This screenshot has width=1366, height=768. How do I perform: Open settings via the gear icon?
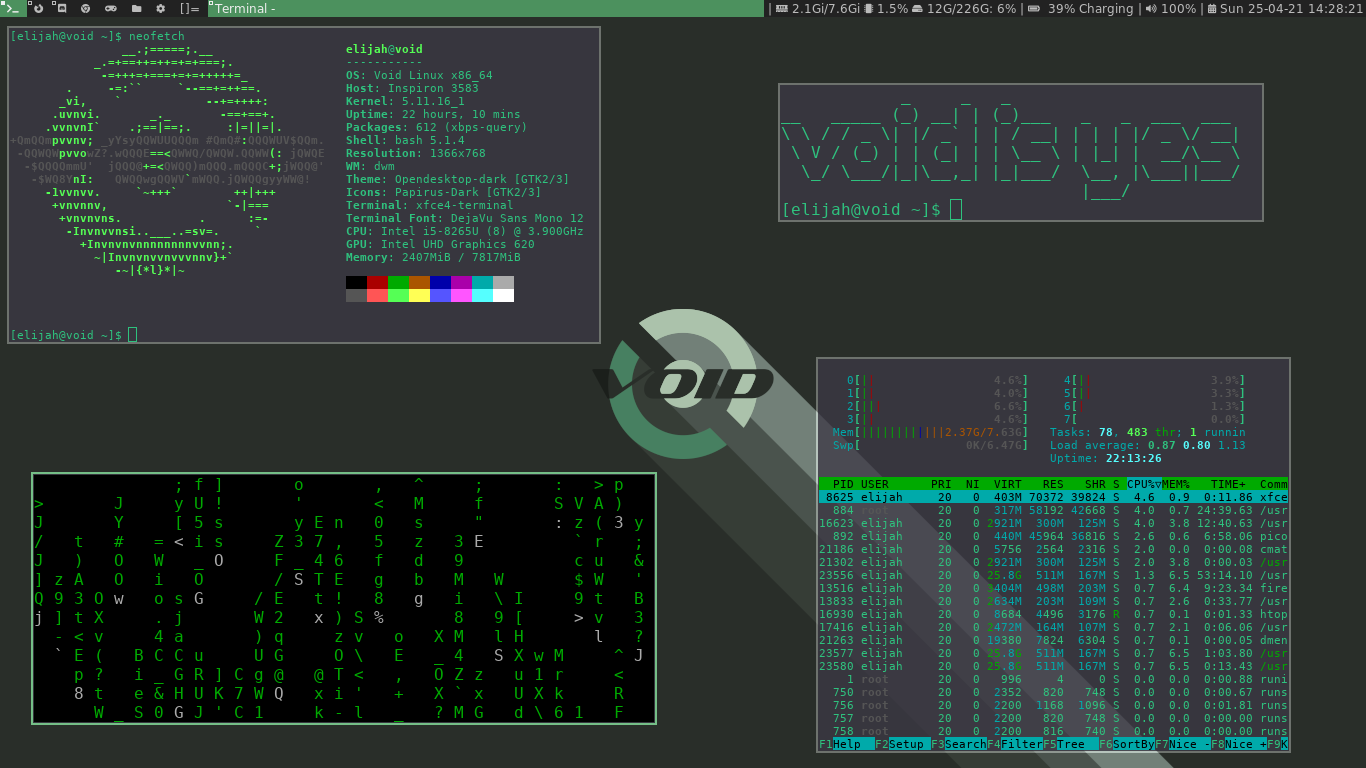click(161, 8)
